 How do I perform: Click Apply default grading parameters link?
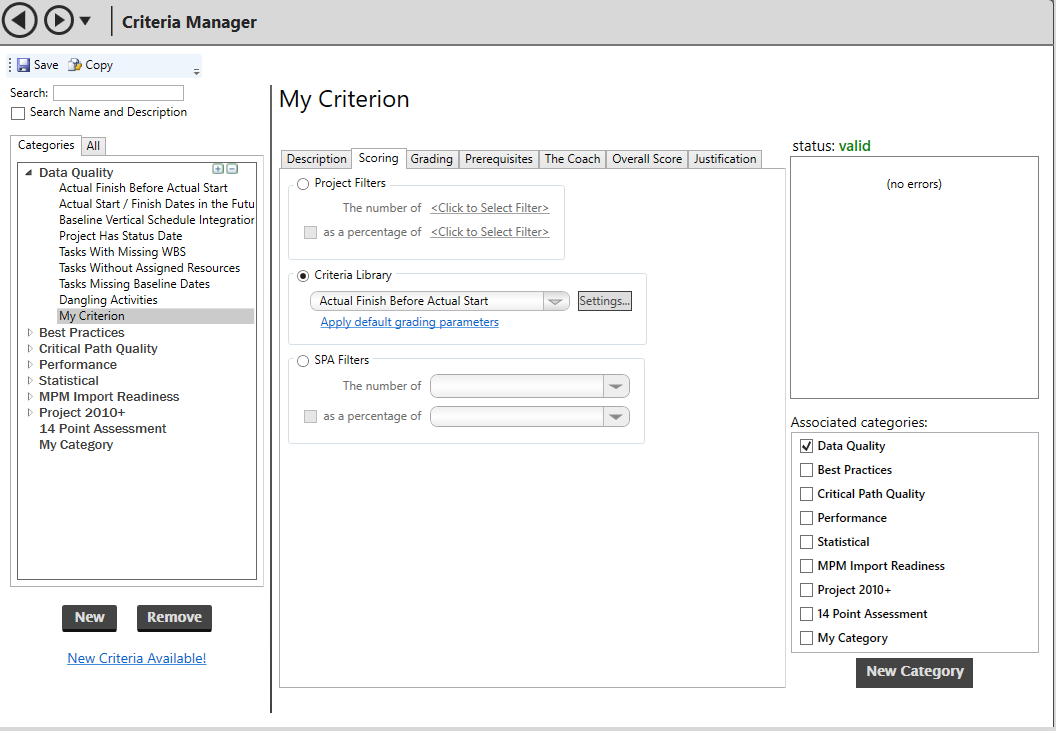(x=409, y=322)
